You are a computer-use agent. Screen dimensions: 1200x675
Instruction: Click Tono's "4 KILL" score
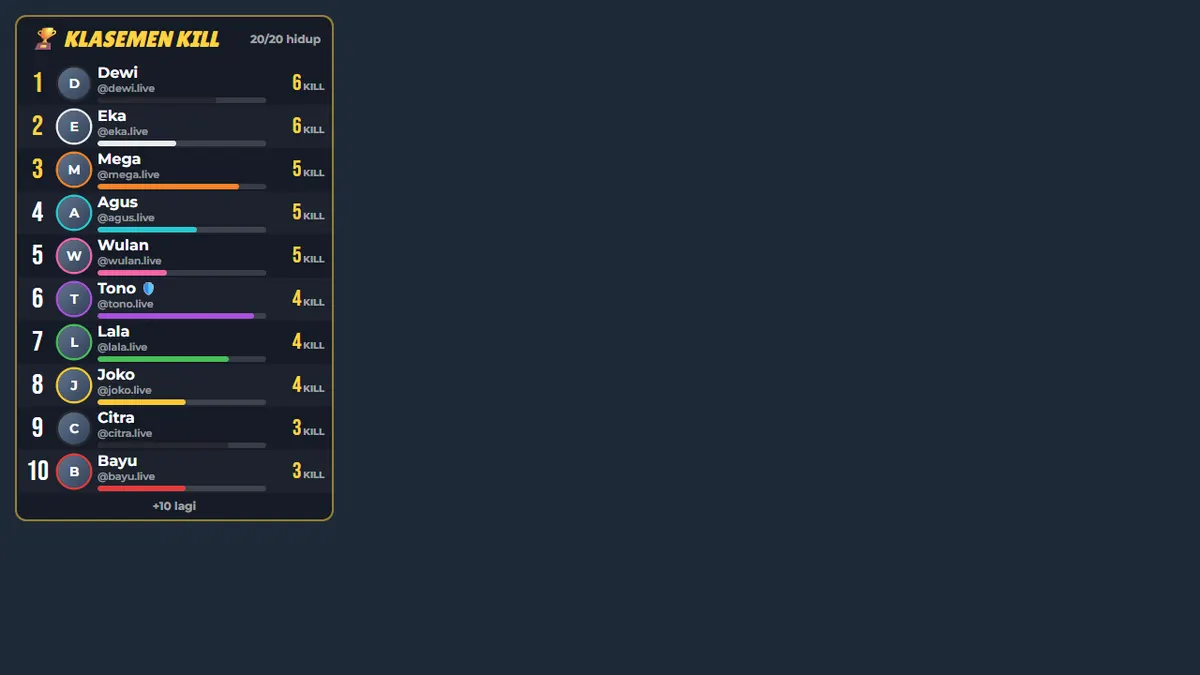pos(308,298)
